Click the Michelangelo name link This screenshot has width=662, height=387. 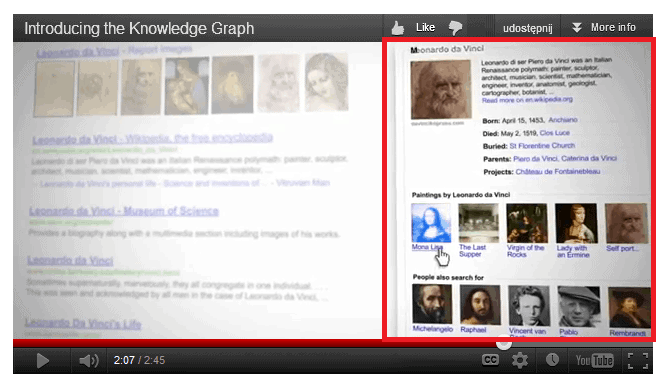pyautogui.click(x=433, y=329)
